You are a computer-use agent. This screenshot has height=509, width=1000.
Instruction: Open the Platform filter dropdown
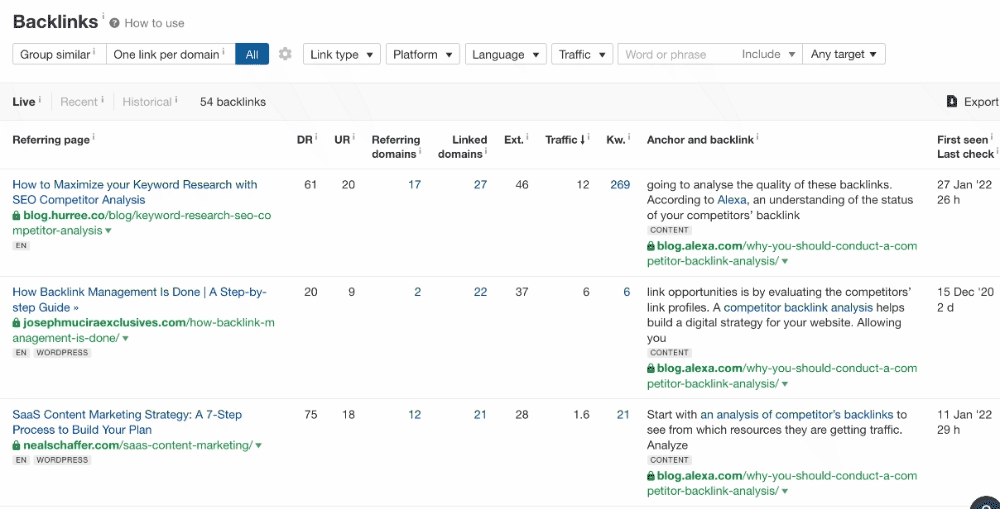click(422, 54)
